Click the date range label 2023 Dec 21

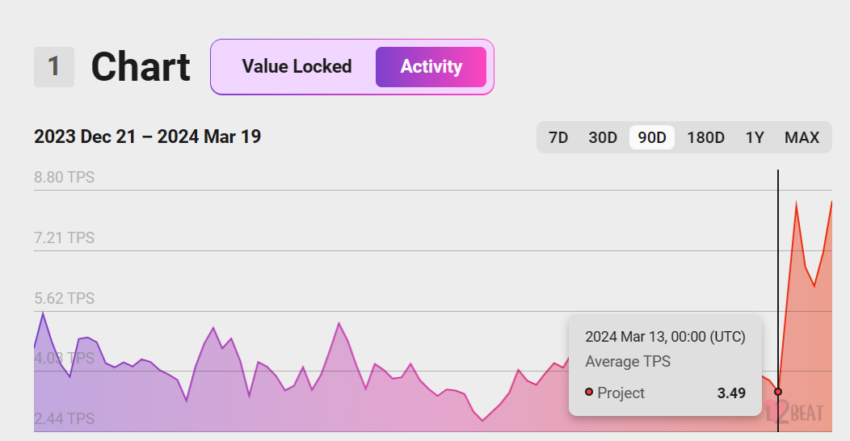tap(85, 137)
